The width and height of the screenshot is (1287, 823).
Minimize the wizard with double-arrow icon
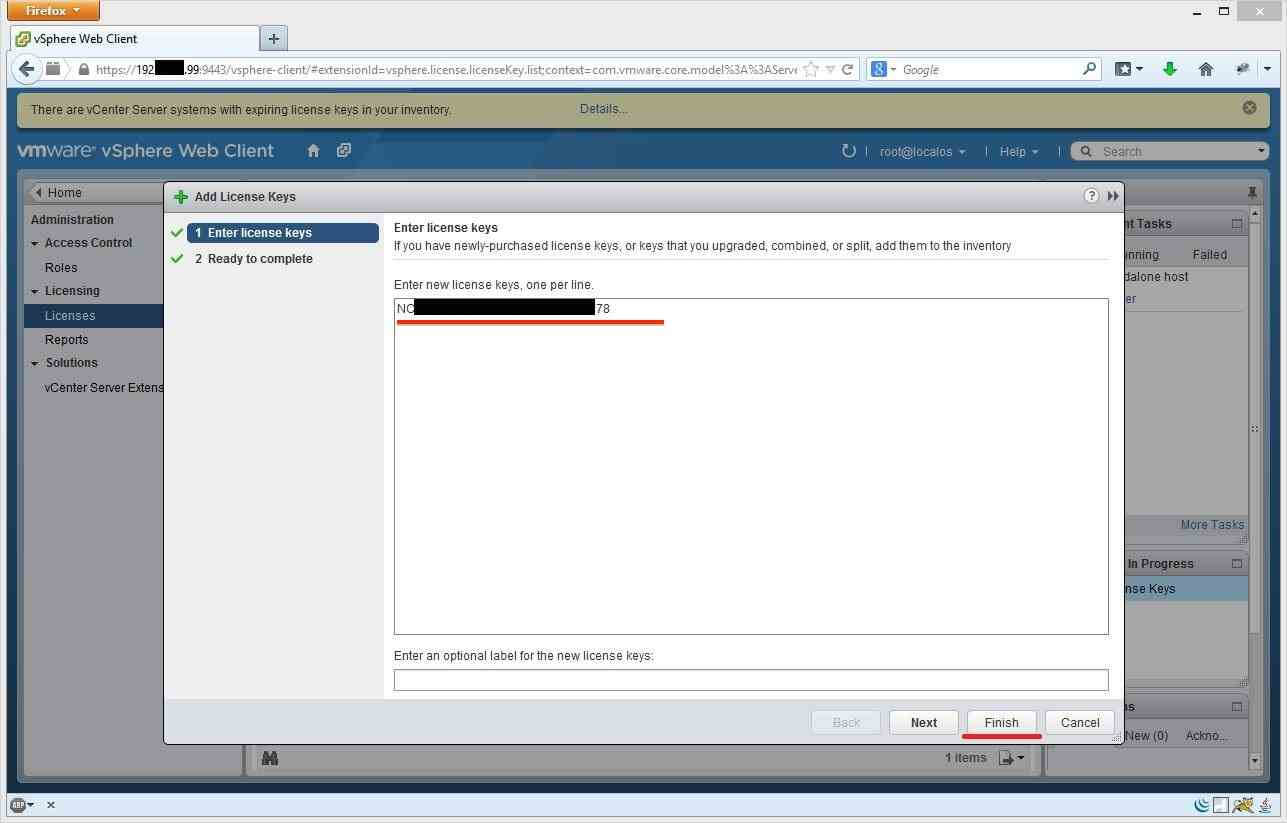coord(1112,196)
